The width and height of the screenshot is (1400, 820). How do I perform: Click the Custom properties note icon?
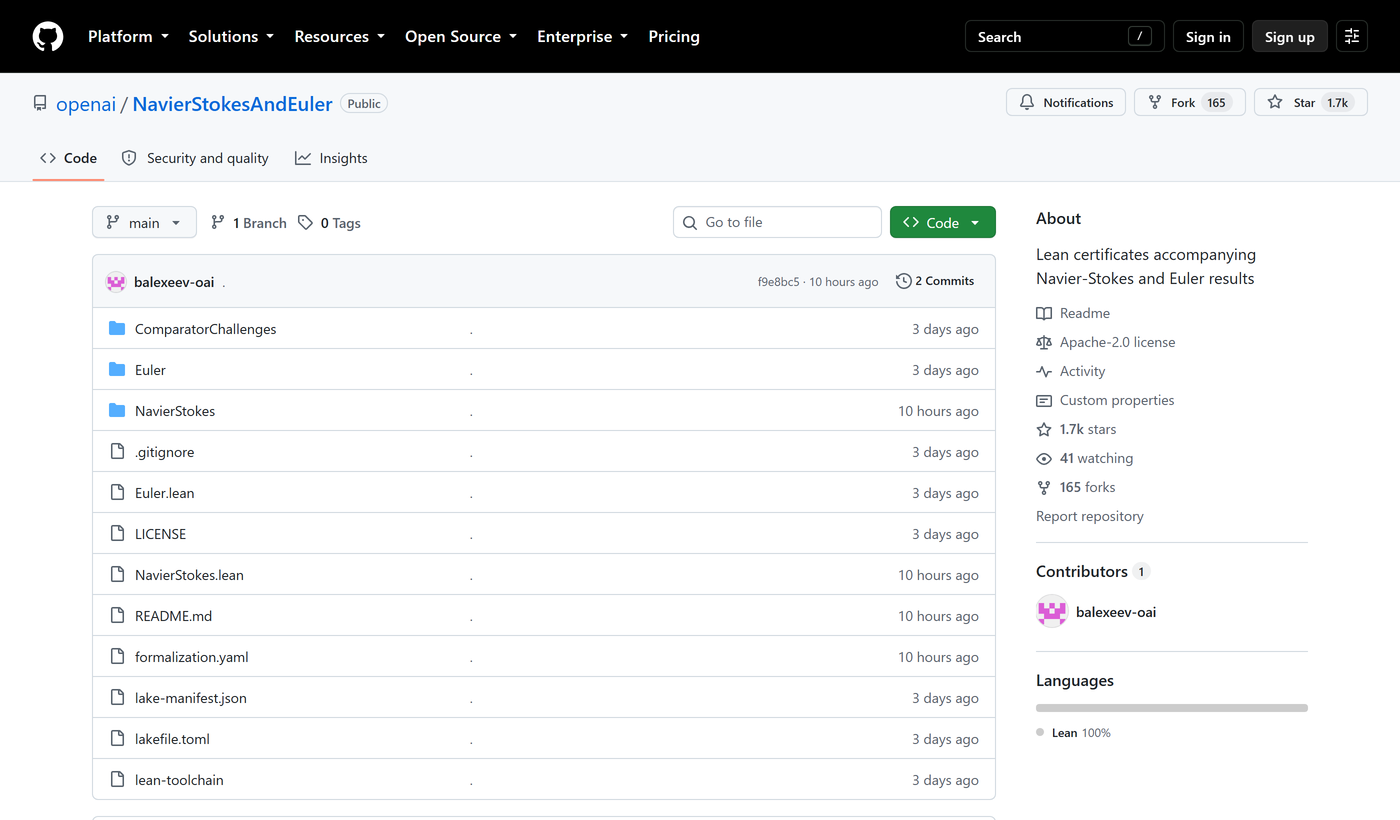coord(1044,400)
